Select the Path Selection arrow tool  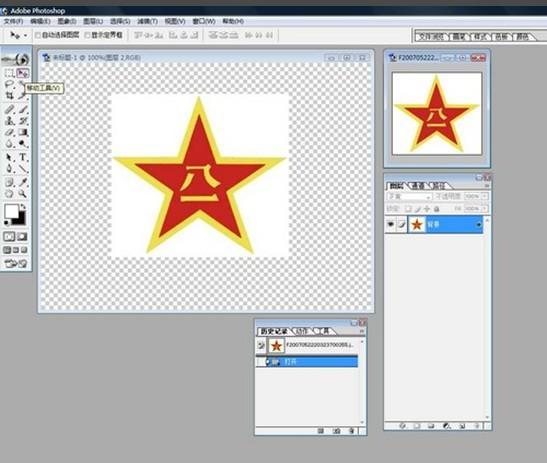pyautogui.click(x=9, y=158)
